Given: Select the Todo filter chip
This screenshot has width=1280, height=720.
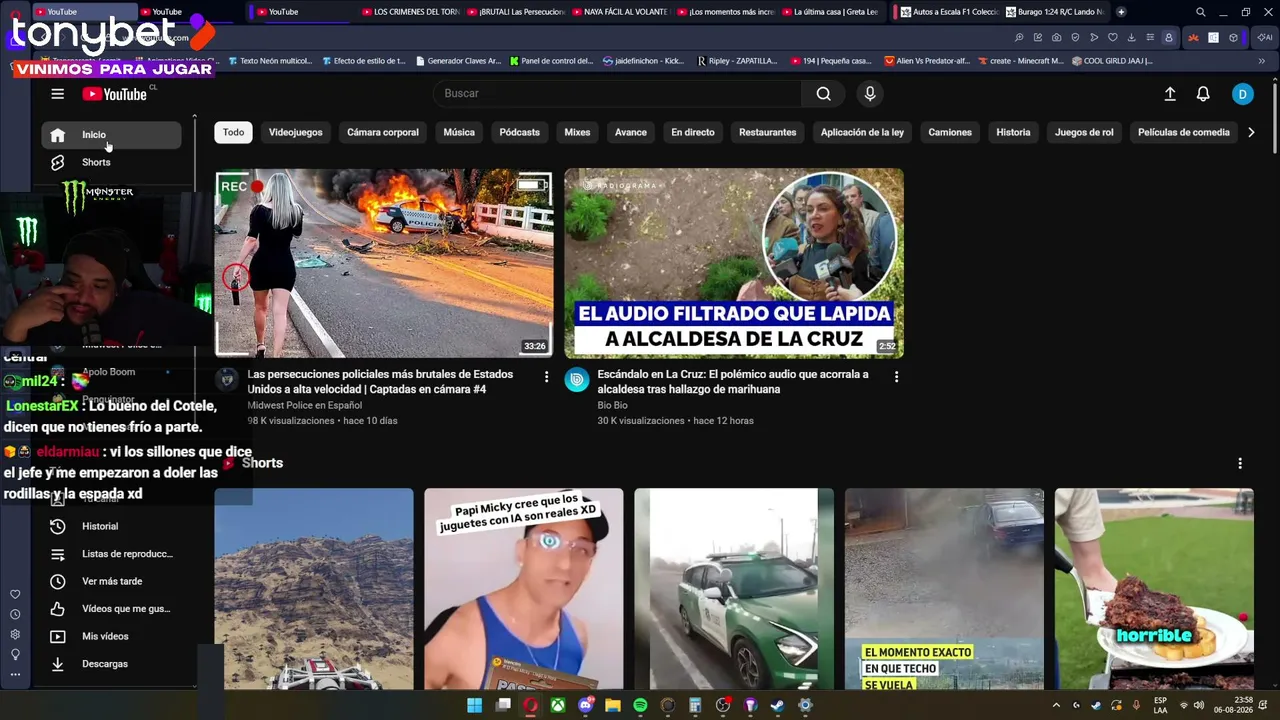Looking at the screenshot, I should pyautogui.click(x=233, y=132).
